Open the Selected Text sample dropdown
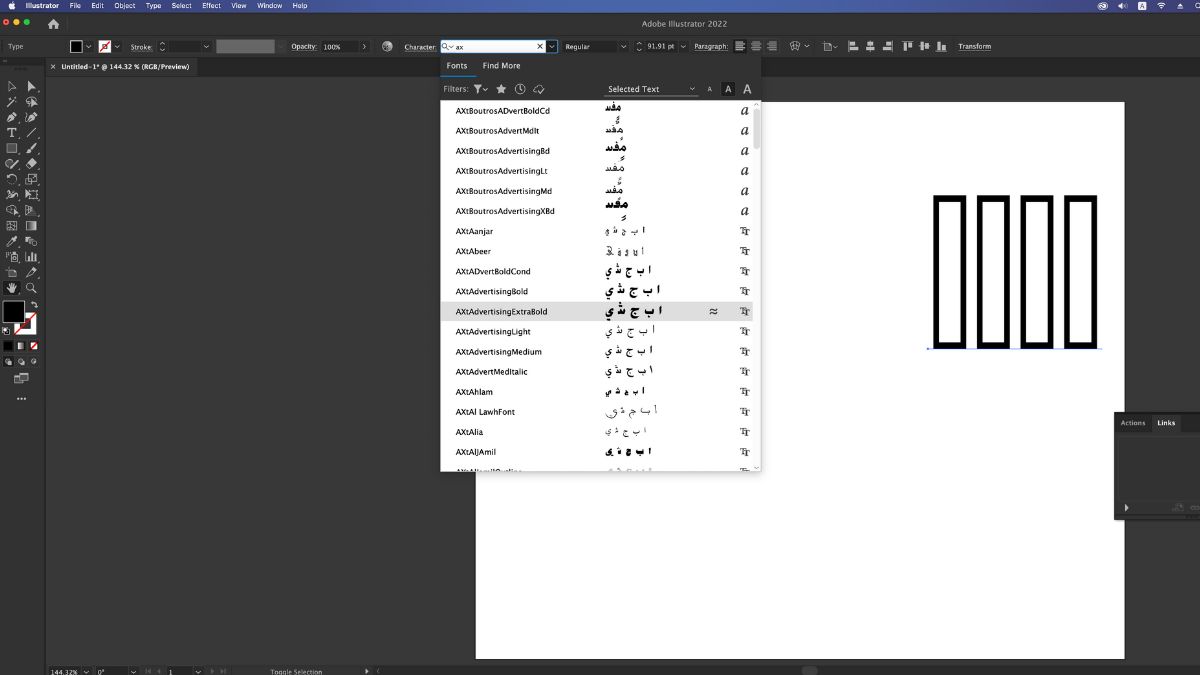This screenshot has height=675, width=1200. pyautogui.click(x=651, y=89)
